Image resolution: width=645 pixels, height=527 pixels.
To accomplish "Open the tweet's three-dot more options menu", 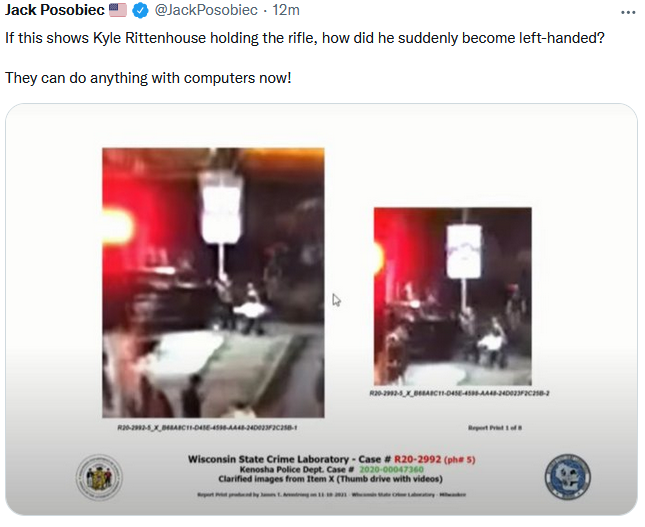I will coord(628,12).
